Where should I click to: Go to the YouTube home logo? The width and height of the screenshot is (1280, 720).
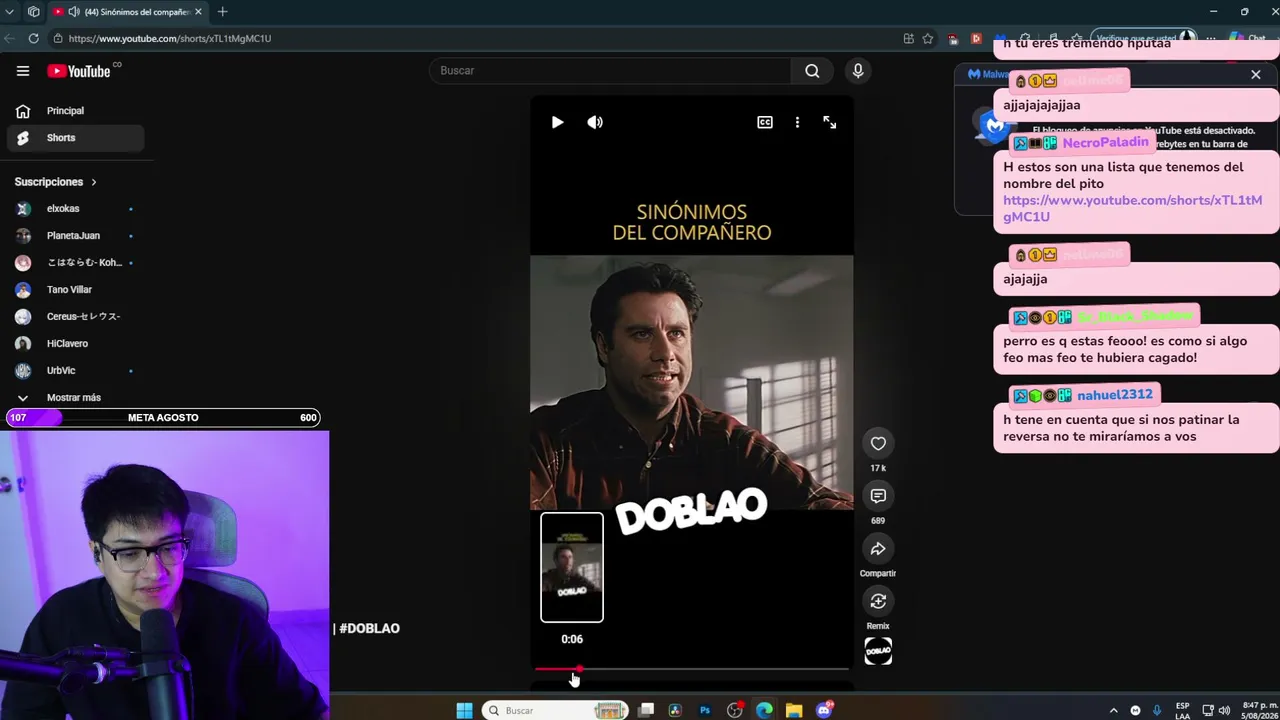point(79,71)
